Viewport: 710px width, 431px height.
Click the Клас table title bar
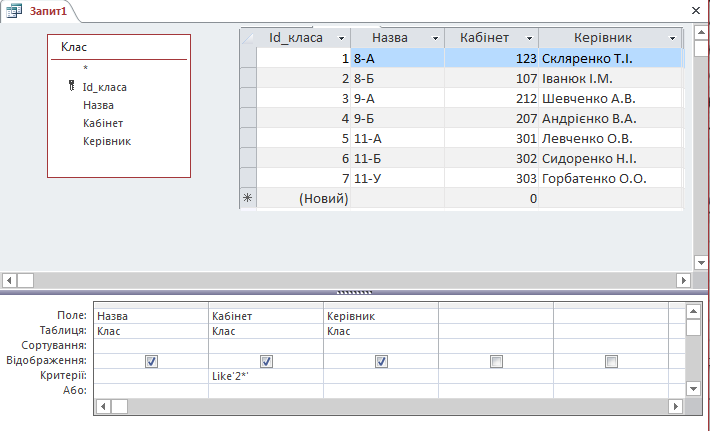coord(119,47)
